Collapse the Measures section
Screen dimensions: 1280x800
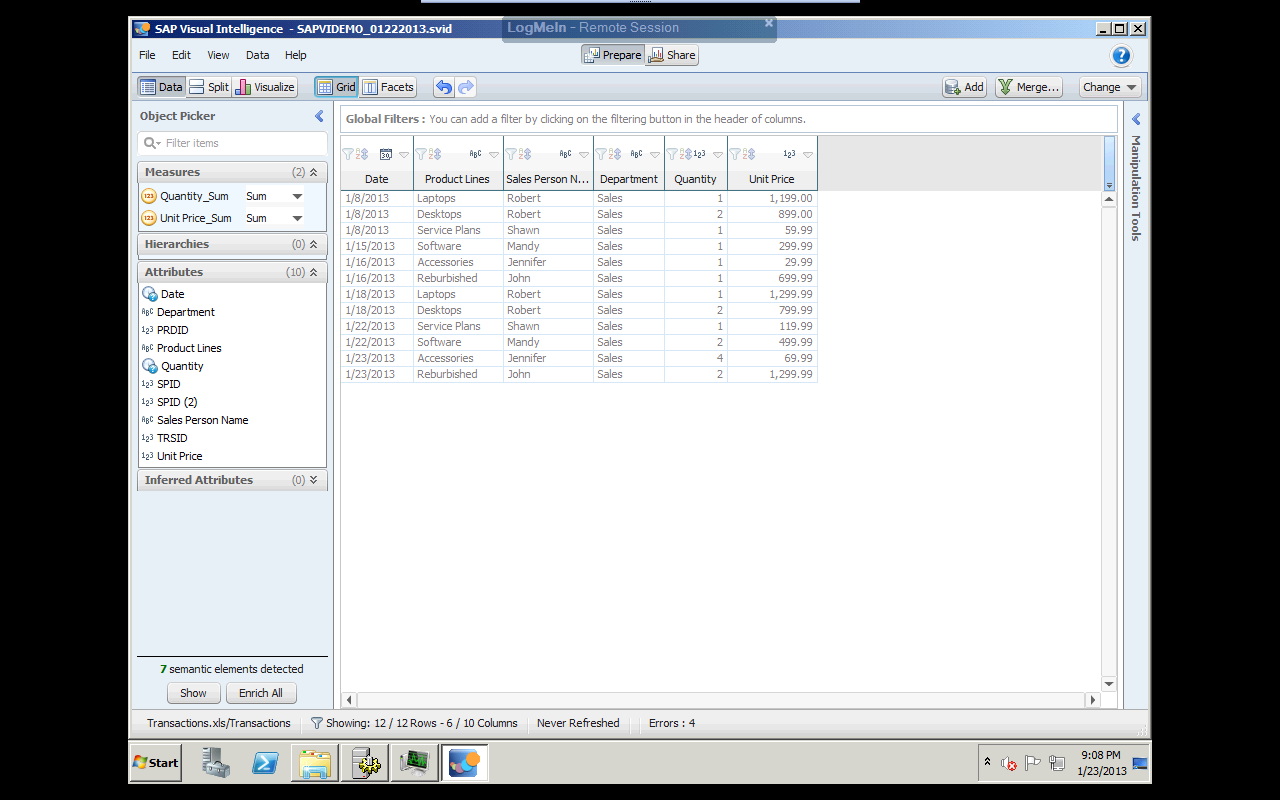(x=313, y=172)
